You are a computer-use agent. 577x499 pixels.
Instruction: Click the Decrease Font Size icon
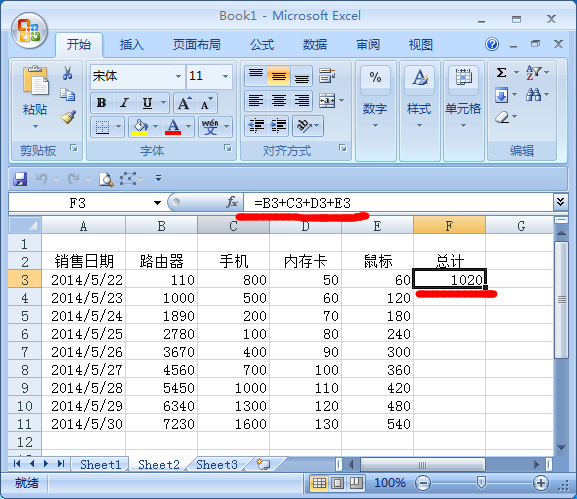tap(206, 103)
